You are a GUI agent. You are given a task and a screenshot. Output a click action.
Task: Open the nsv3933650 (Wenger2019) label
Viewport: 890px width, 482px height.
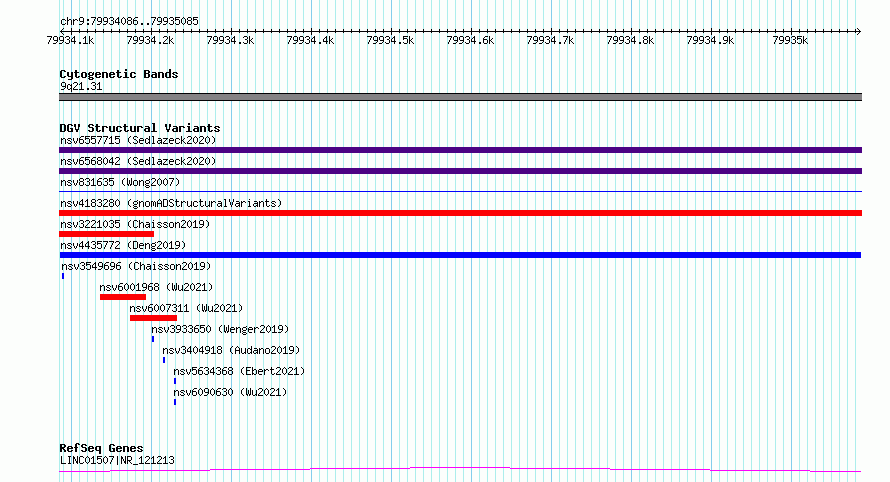click(220, 329)
